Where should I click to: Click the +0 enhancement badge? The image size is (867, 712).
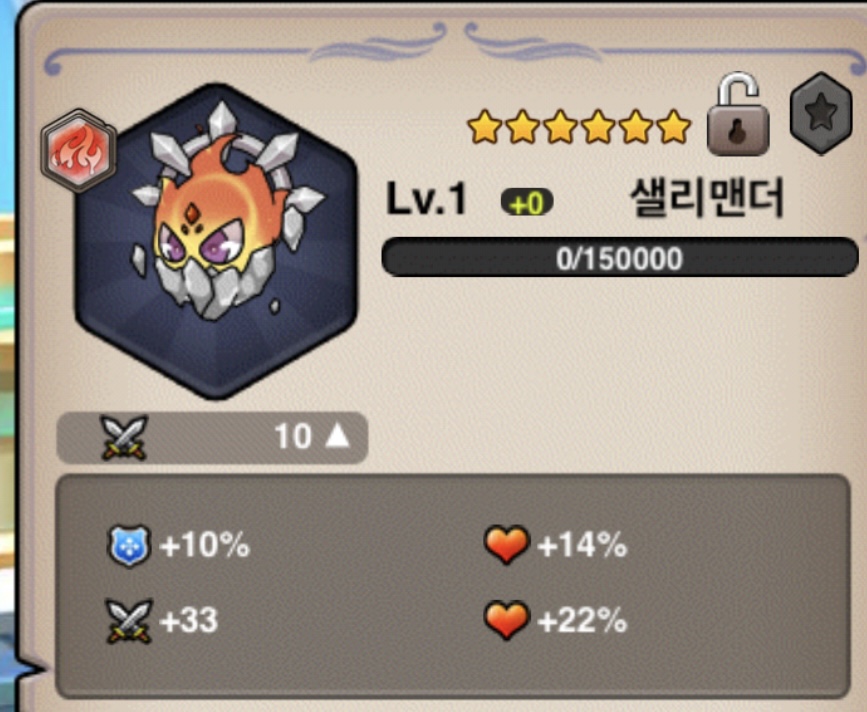tap(526, 203)
